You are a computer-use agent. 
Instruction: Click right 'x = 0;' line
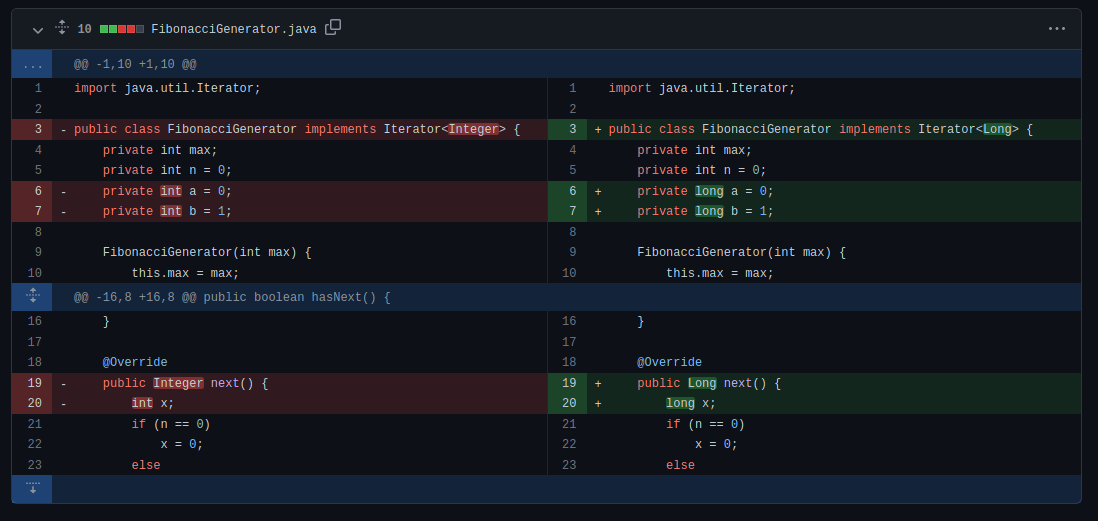pos(716,444)
